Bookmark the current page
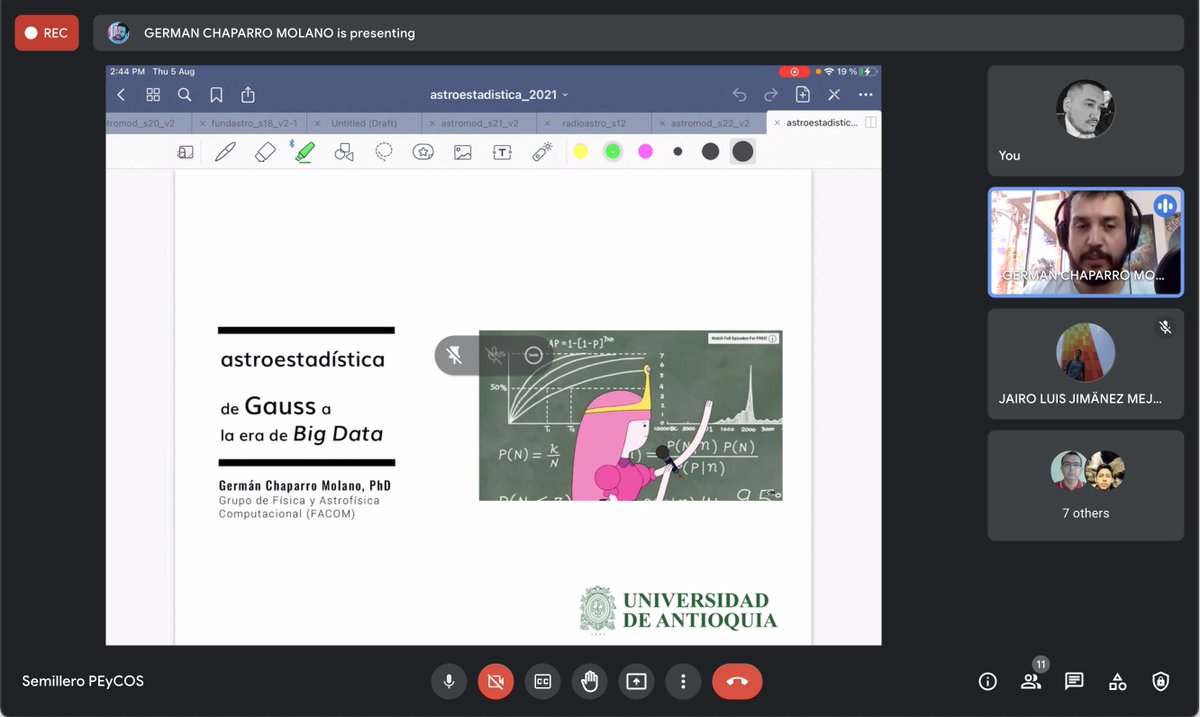 [216, 95]
